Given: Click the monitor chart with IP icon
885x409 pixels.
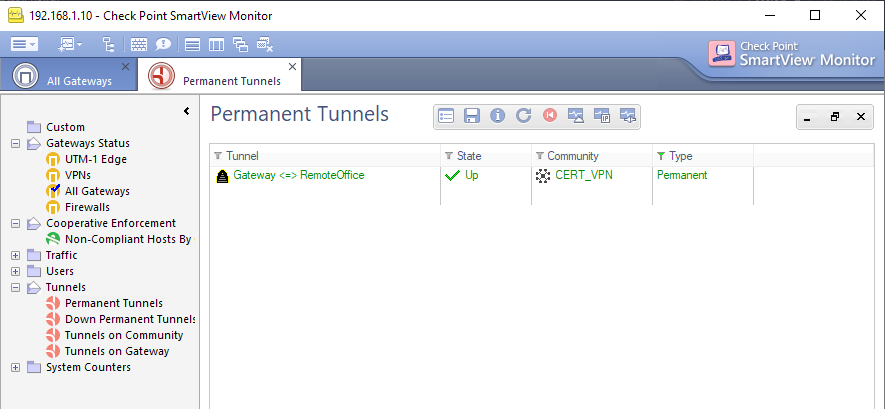Looking at the screenshot, I should pos(602,116).
